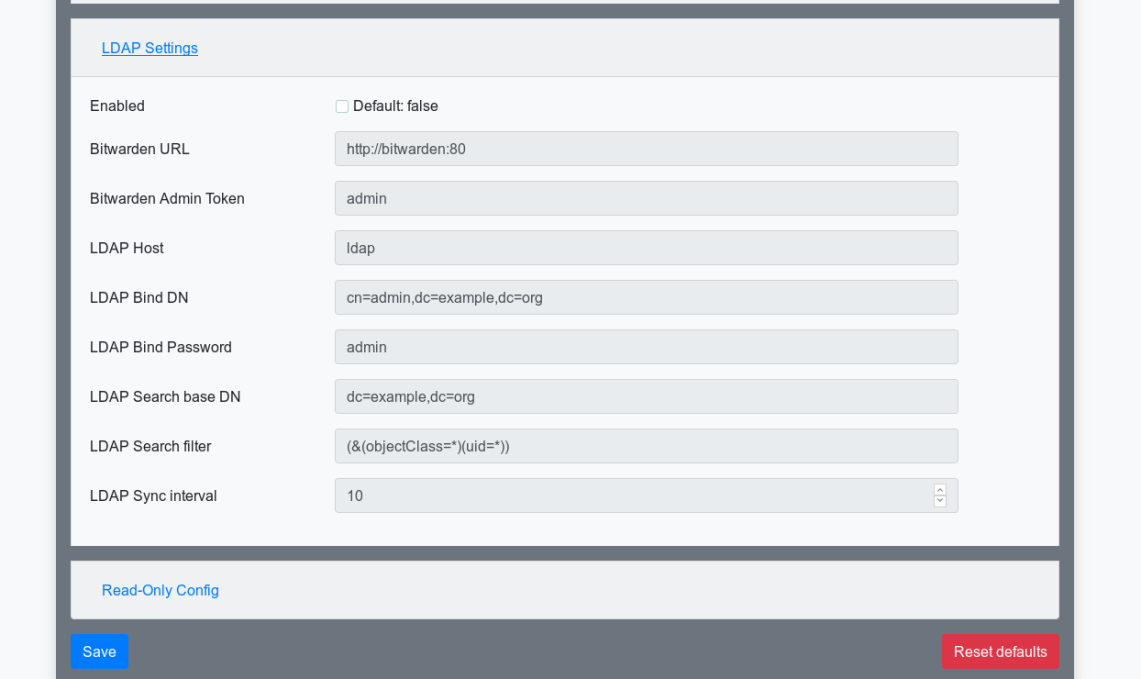Focus the LDAP Search base DN field
The image size is (1141, 679).
tap(646, 396)
